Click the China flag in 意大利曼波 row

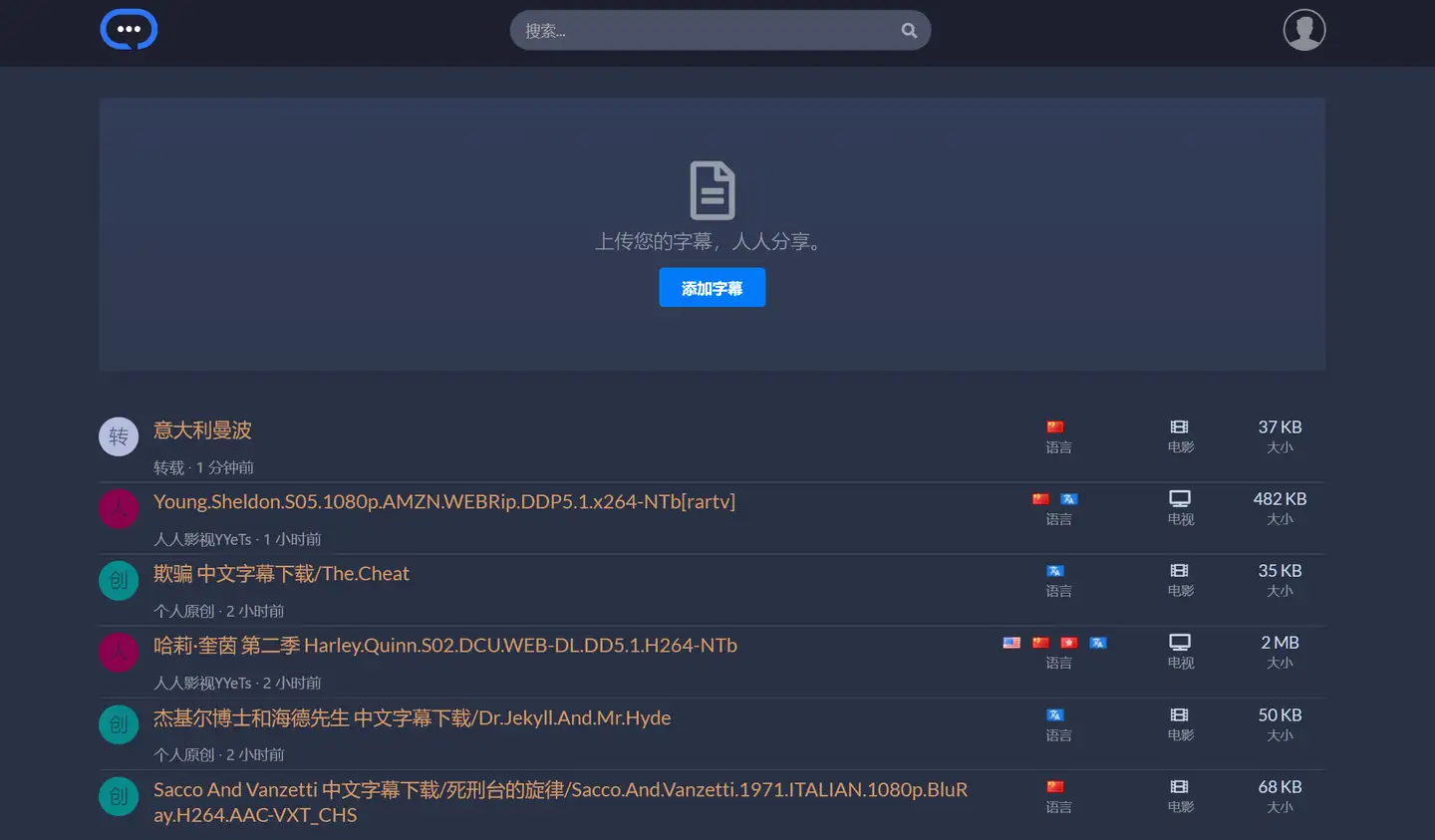coord(1055,427)
